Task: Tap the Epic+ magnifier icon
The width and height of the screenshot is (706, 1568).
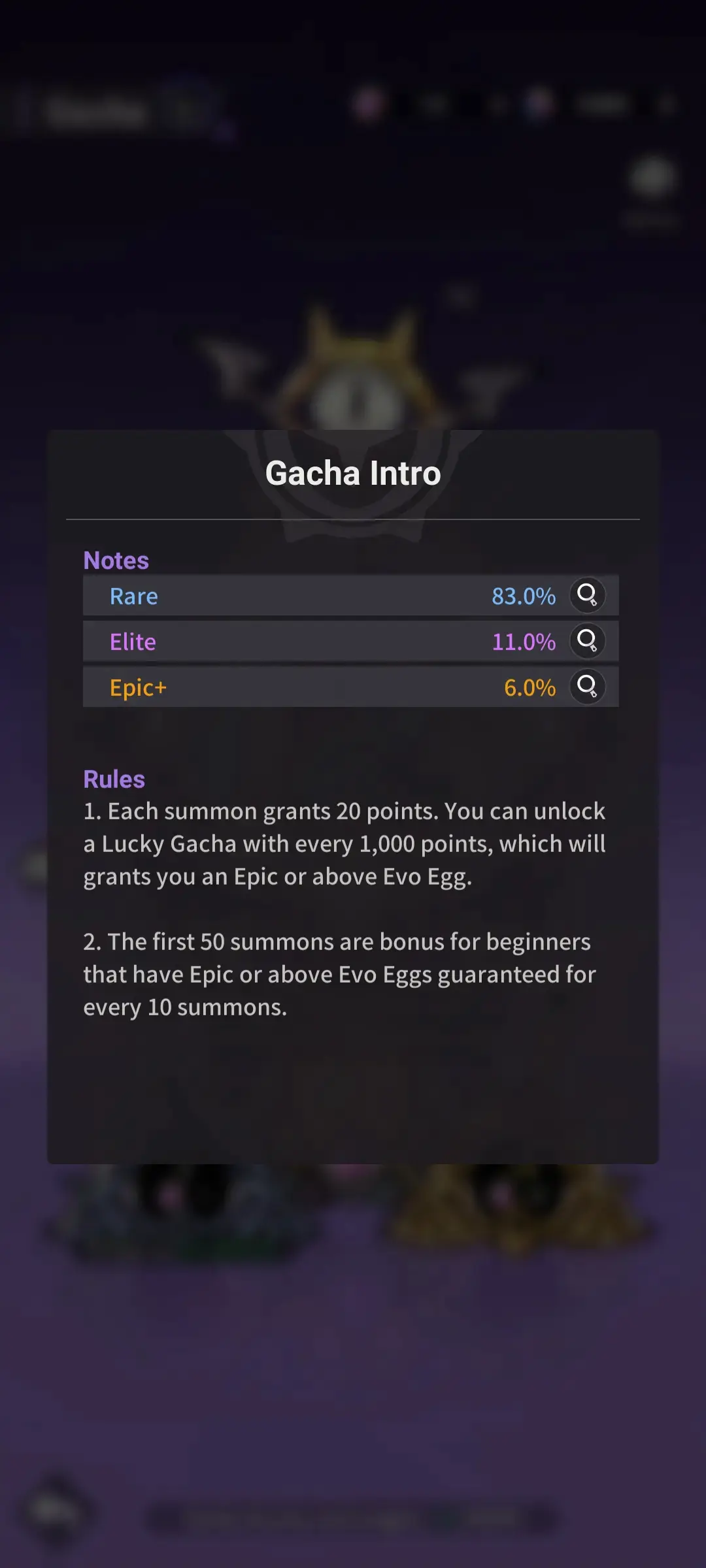Action: pos(587,687)
